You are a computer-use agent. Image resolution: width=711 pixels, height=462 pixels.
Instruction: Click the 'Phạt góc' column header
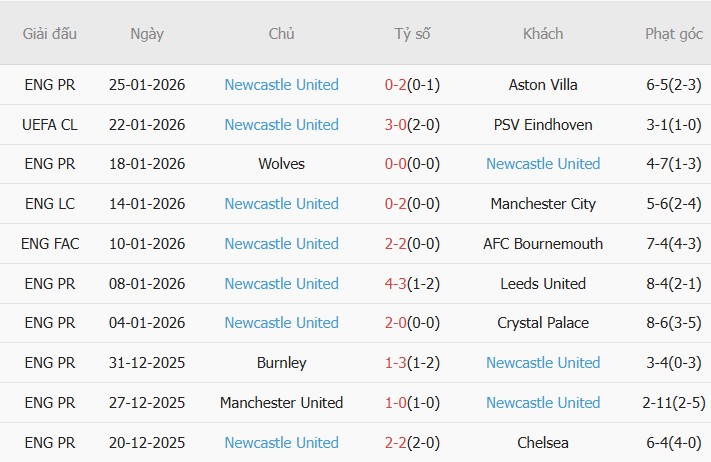click(673, 34)
